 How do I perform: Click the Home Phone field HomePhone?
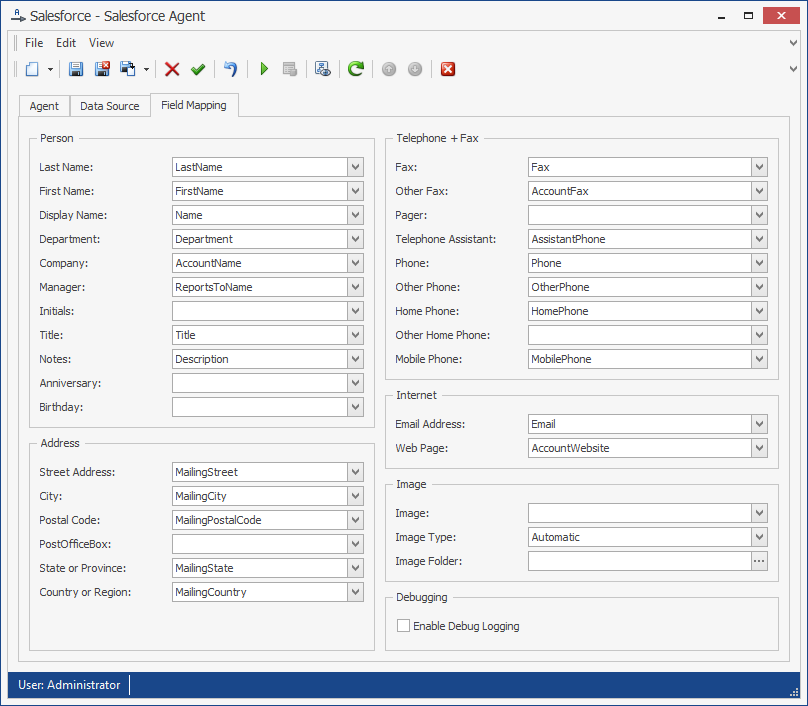click(x=639, y=311)
